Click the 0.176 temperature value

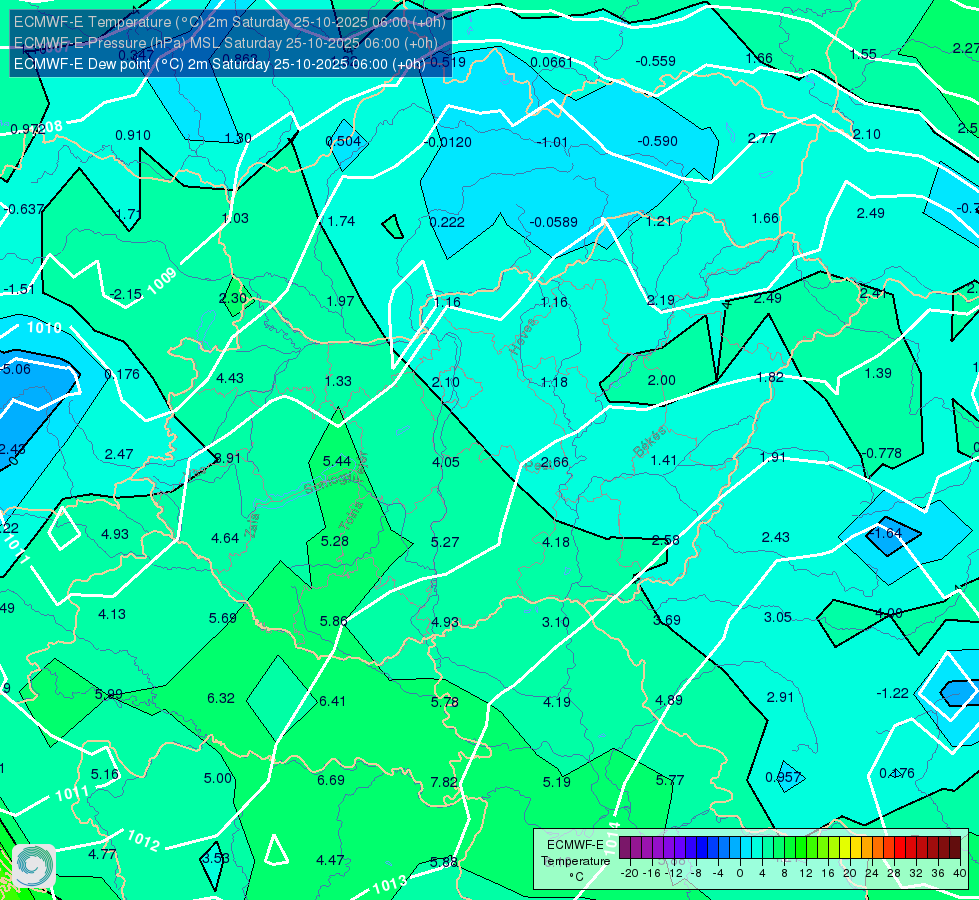pos(122,375)
